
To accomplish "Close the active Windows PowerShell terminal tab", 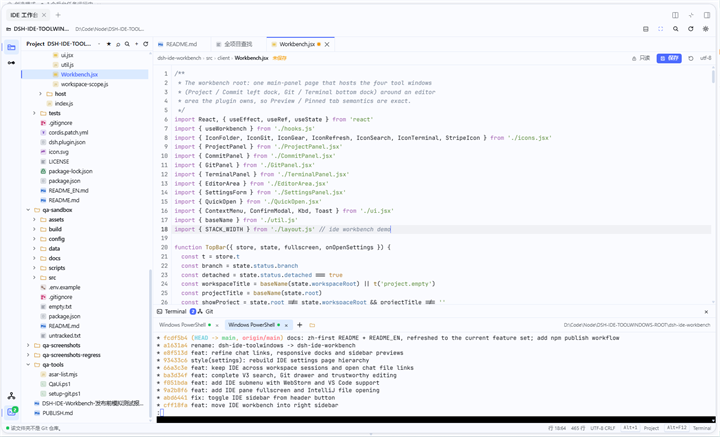I will pos(286,325).
